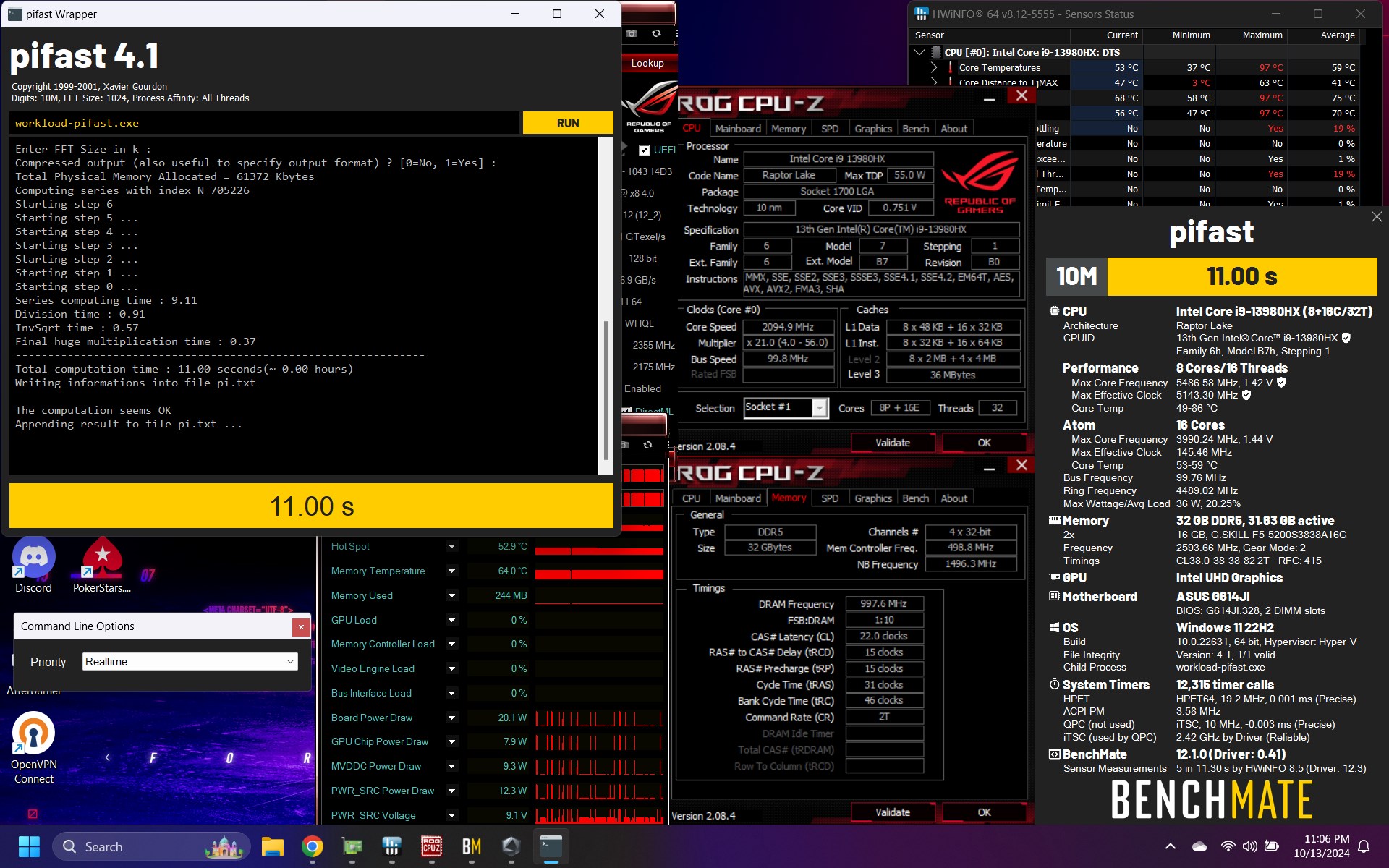Open the Memory Temperature sensor dropdown arrow
1389x868 pixels.
click(x=451, y=571)
